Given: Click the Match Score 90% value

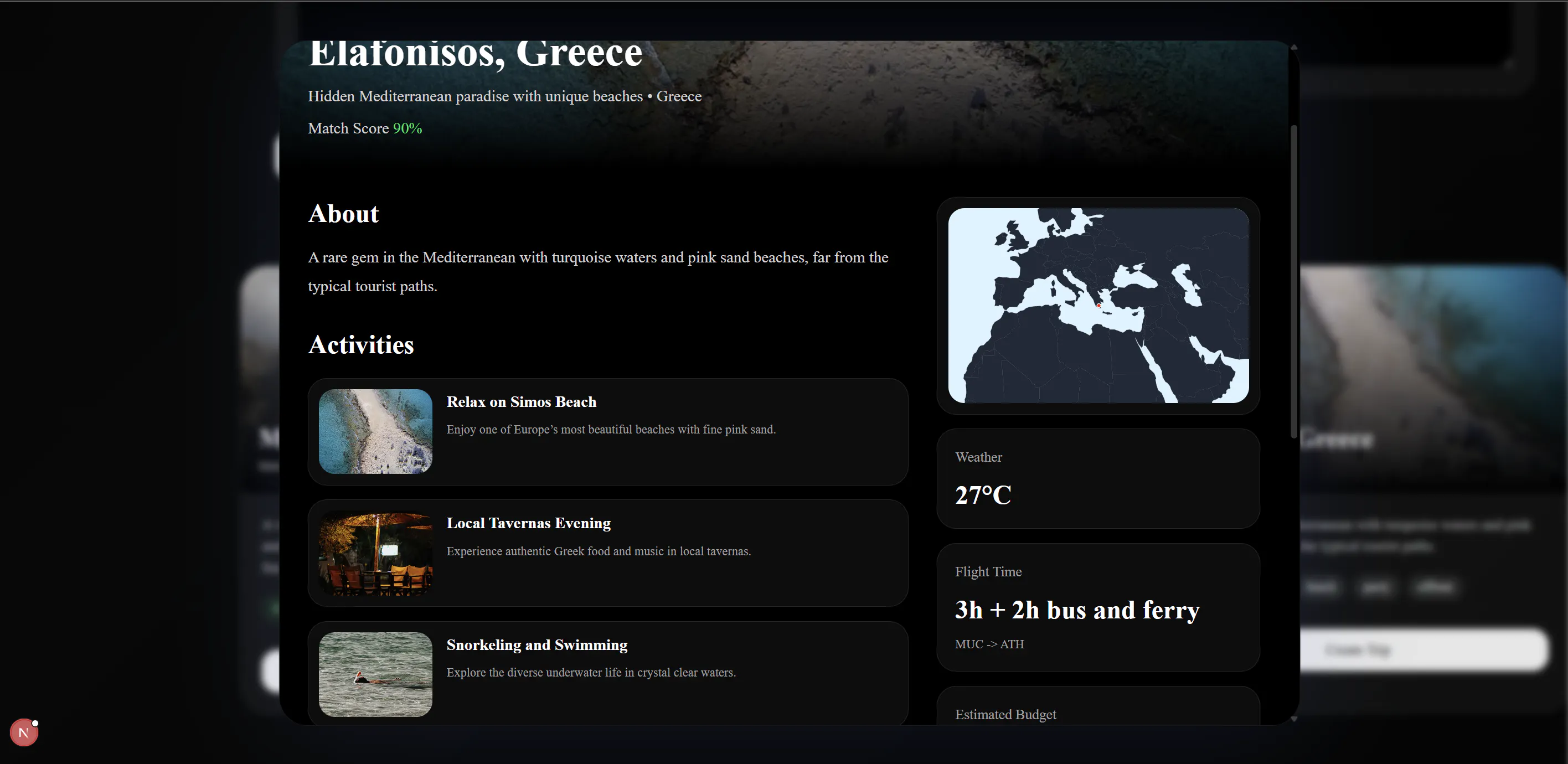Looking at the screenshot, I should click(x=407, y=128).
